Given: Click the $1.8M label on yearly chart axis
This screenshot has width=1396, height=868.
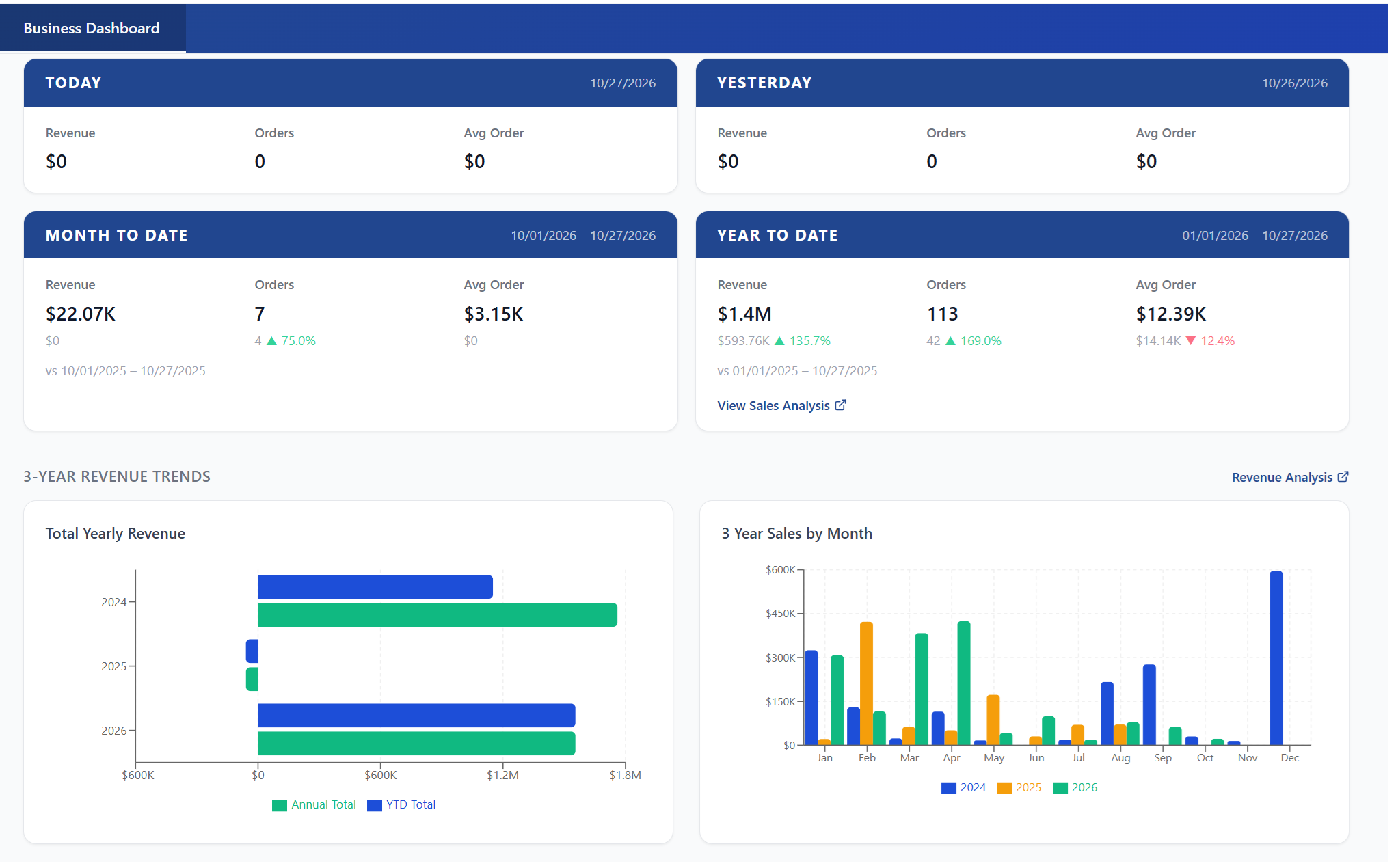Looking at the screenshot, I should click(x=626, y=776).
